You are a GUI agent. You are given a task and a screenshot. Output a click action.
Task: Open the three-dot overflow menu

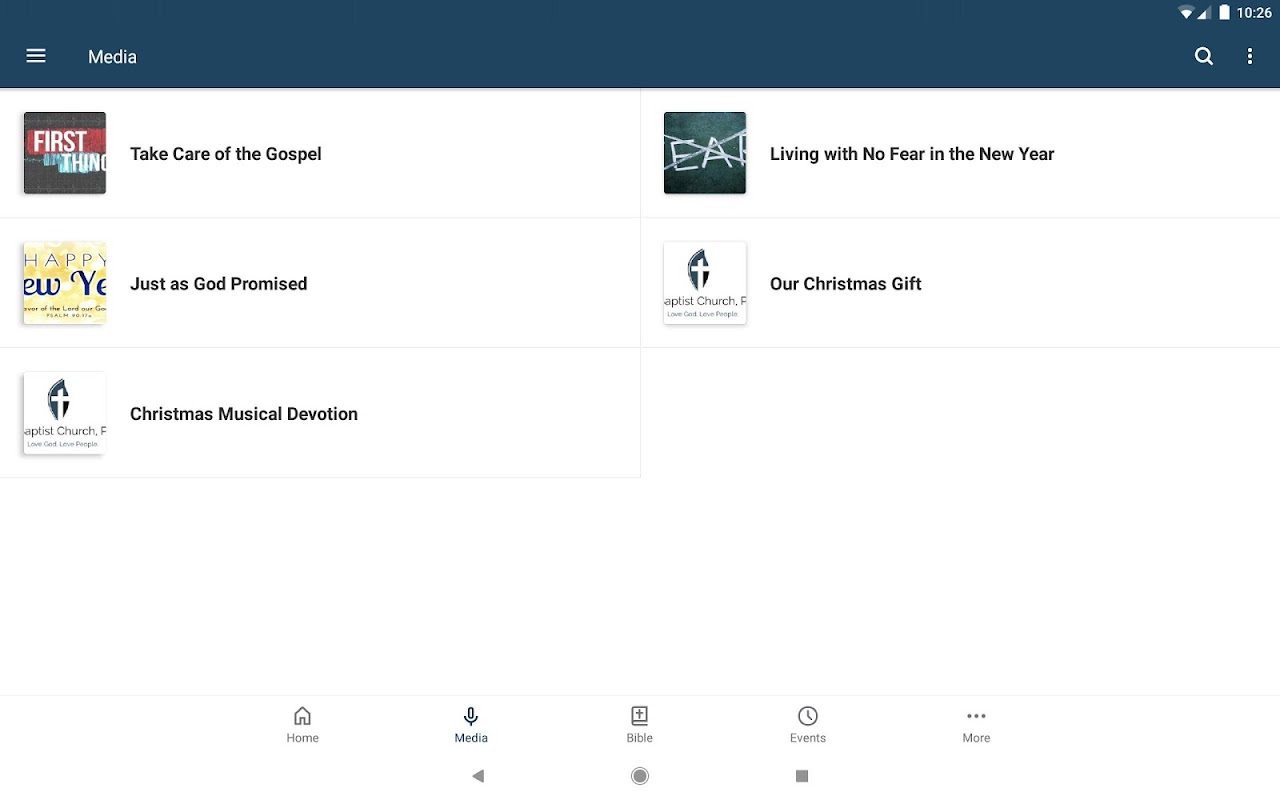1250,56
